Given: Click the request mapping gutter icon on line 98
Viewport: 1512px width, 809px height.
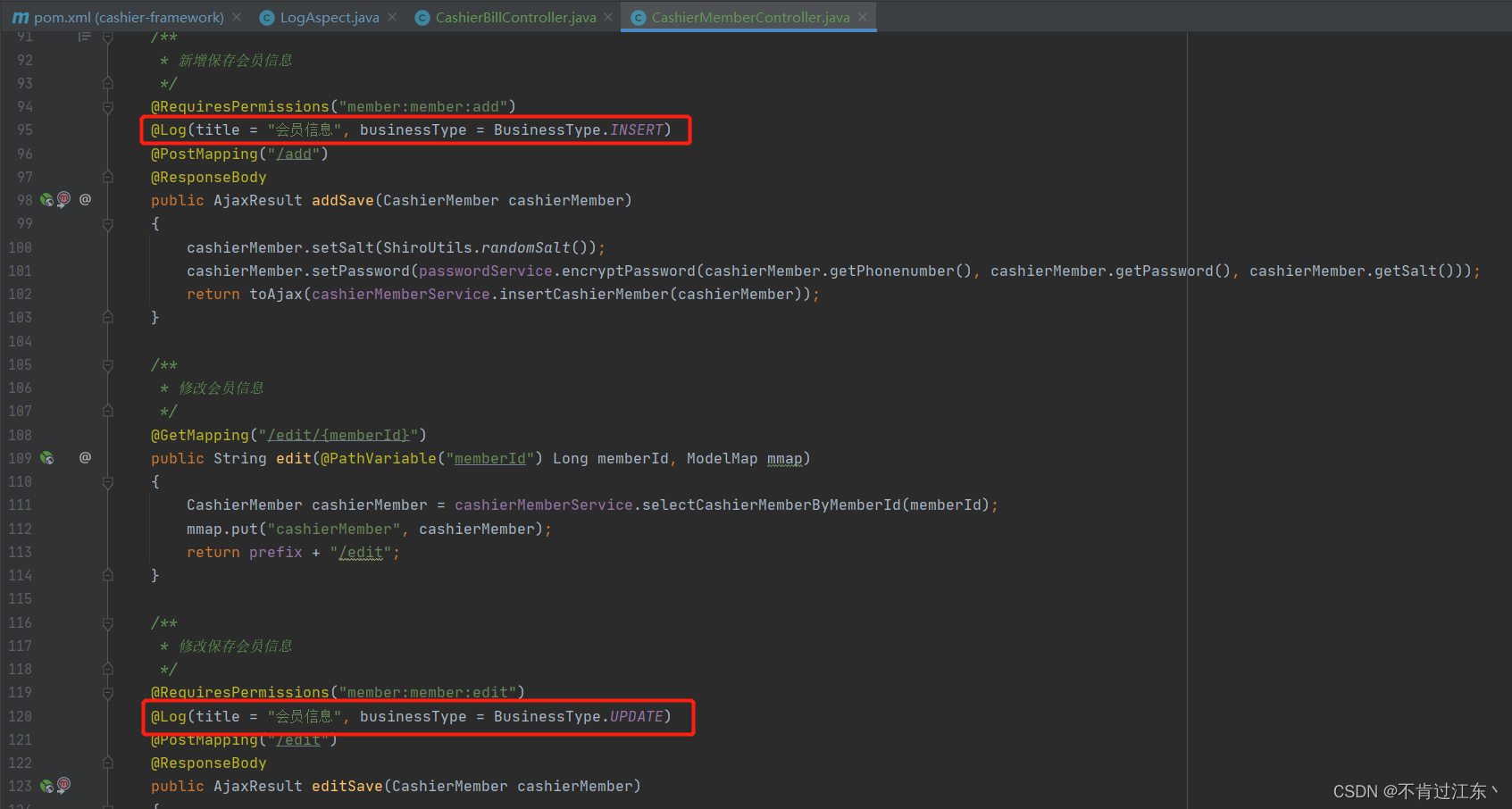Looking at the screenshot, I should [x=63, y=199].
